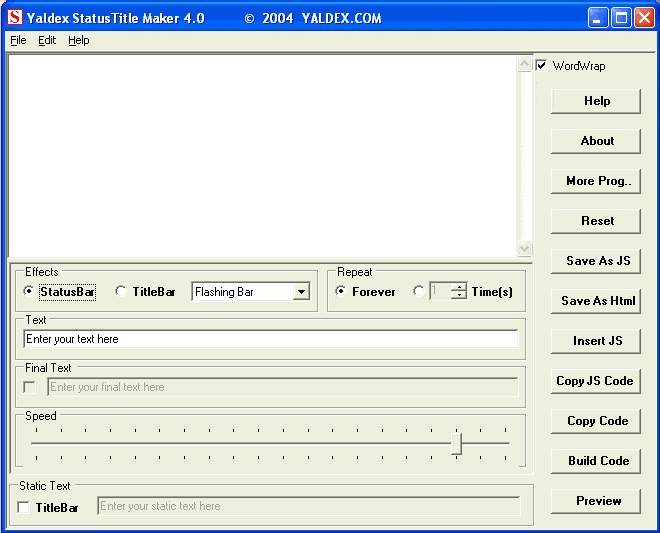This screenshot has height=533, width=660.
Task: Select the Time(s) repeat radio button
Action: point(418,291)
